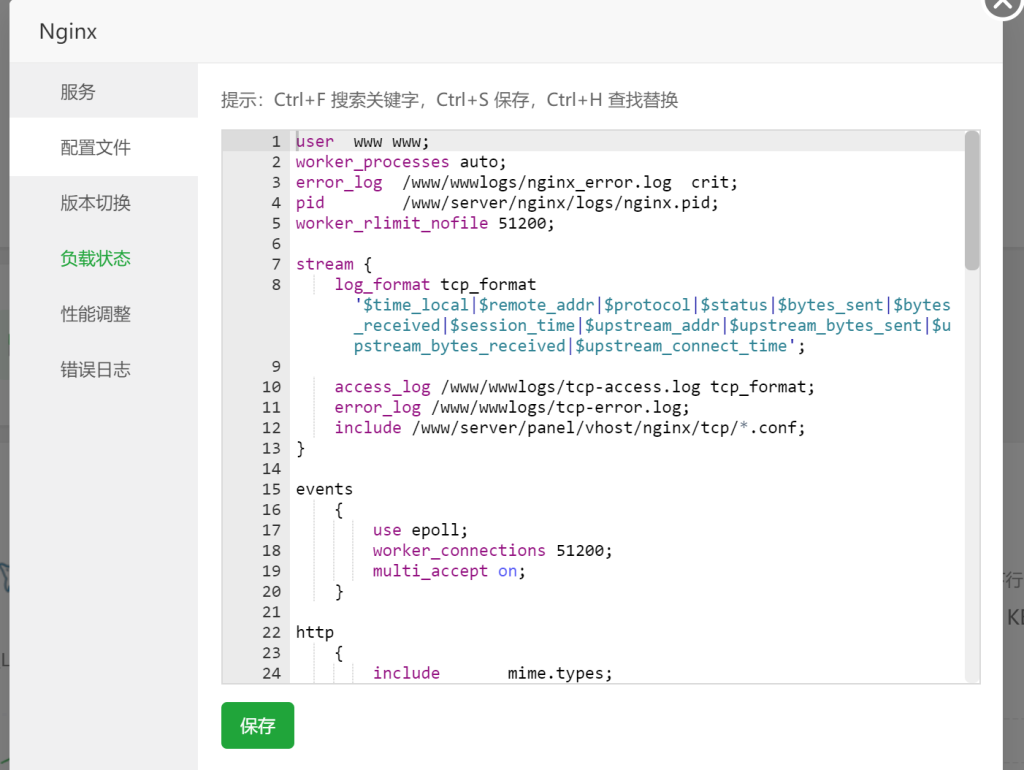Click the 'use epoll;' line

[x=421, y=530]
